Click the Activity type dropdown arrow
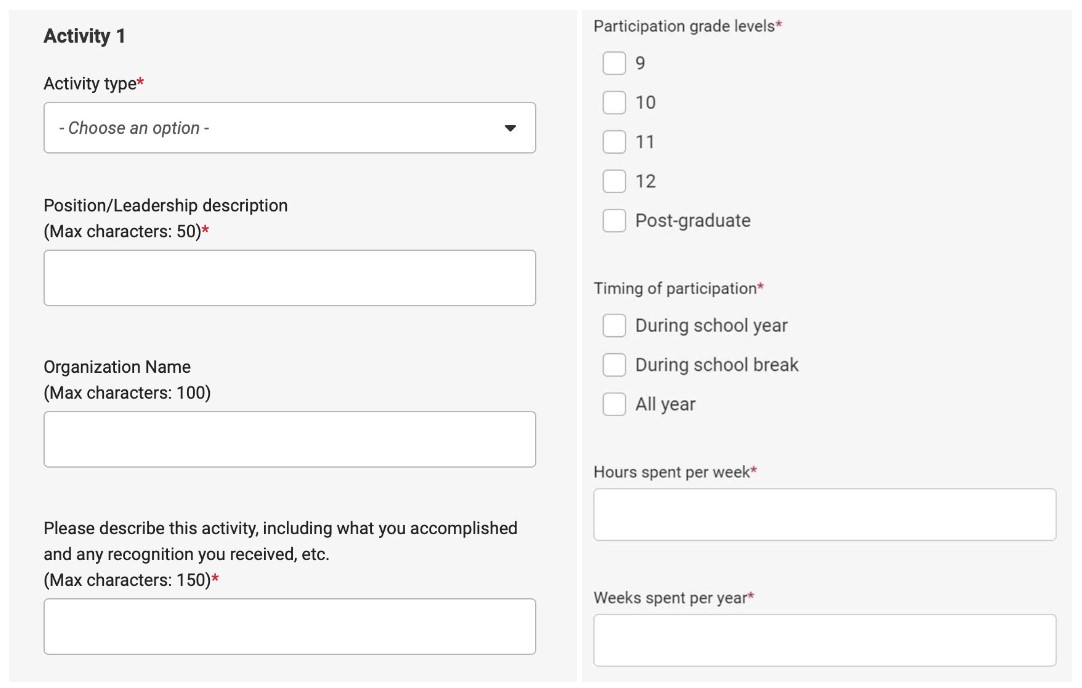Image resolution: width=1082 pixels, height=688 pixels. 510,128
